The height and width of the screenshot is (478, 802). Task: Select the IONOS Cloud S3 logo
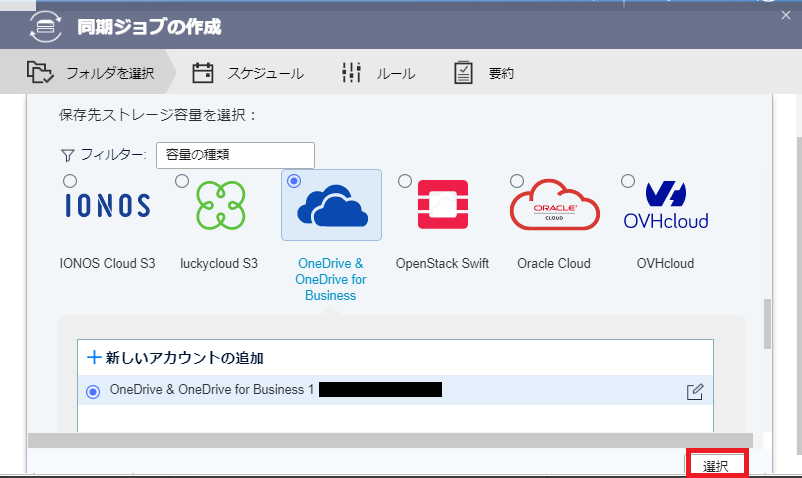coord(108,206)
